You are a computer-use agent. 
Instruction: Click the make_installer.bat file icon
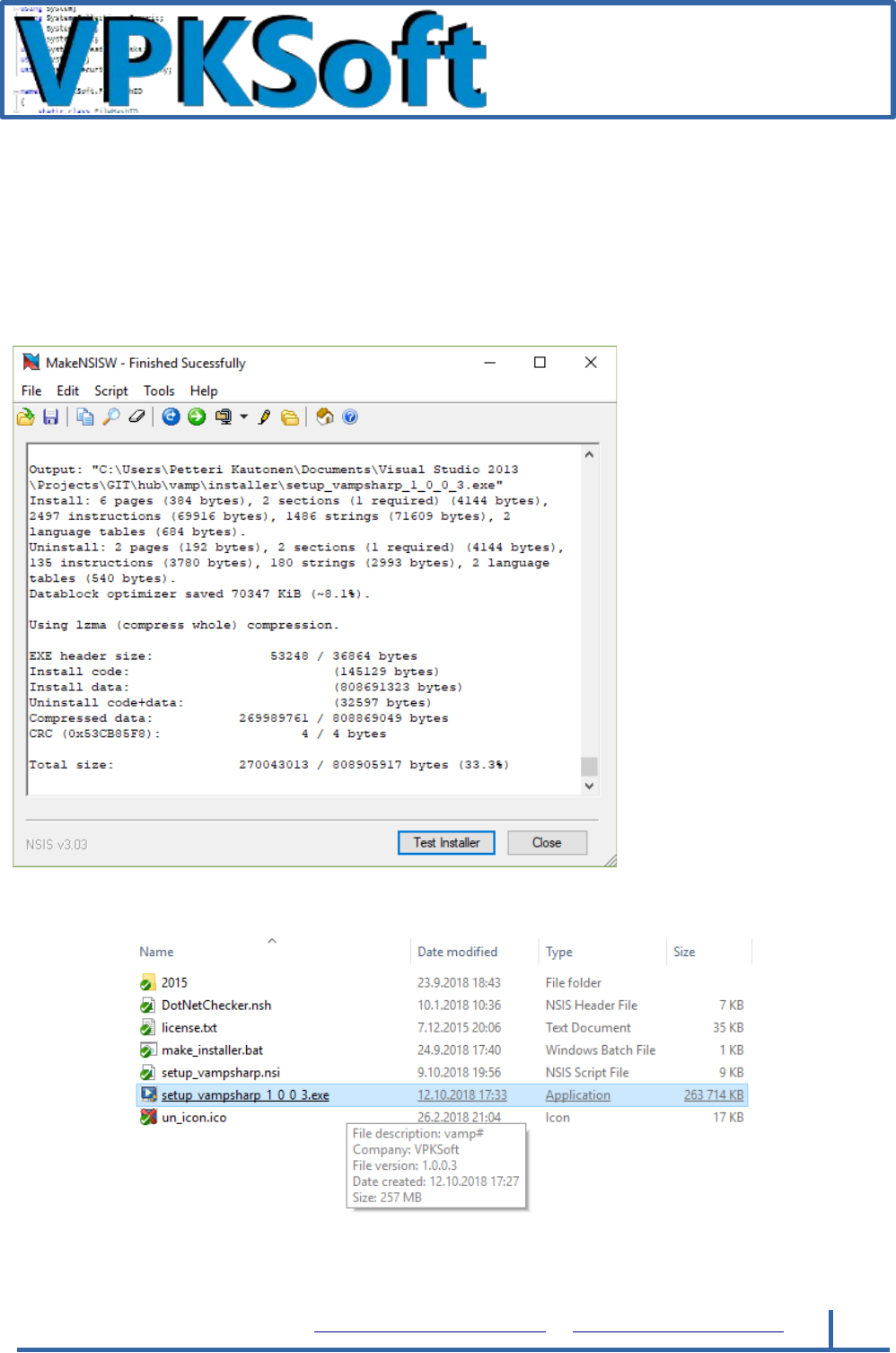coord(148,1050)
